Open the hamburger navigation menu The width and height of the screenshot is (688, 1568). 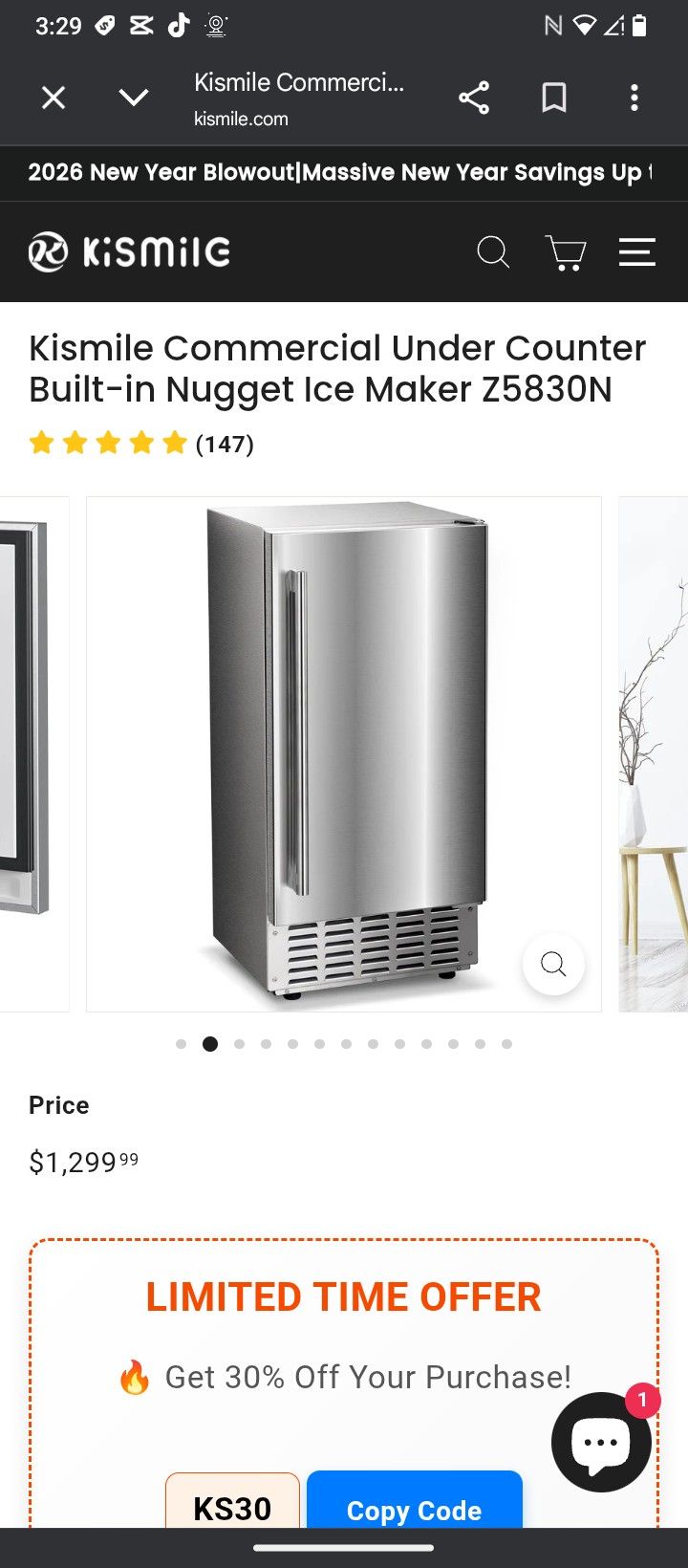tap(636, 251)
